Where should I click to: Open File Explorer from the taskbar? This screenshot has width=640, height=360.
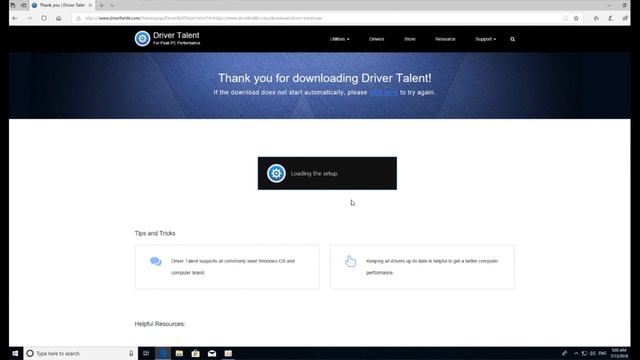click(x=179, y=353)
